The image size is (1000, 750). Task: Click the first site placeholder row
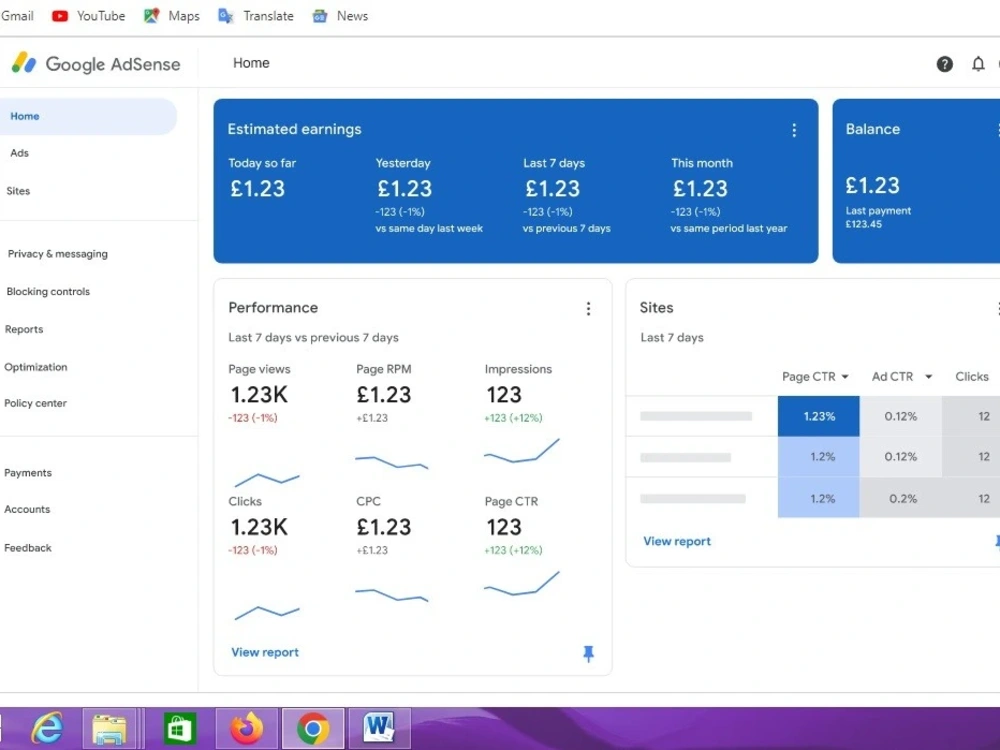pos(696,416)
